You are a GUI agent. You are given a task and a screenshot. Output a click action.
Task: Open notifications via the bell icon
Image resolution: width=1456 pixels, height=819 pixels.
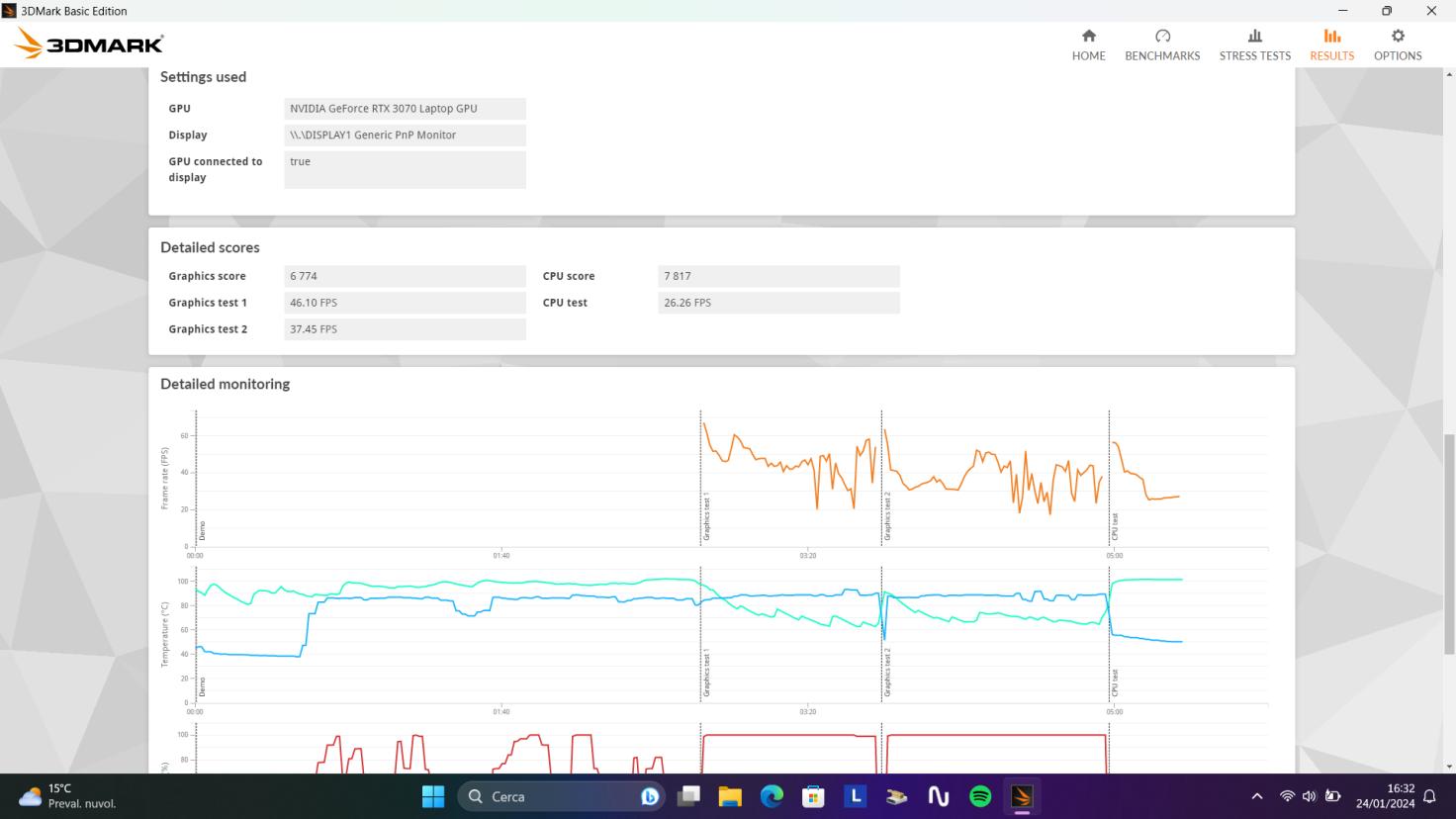click(x=1428, y=796)
